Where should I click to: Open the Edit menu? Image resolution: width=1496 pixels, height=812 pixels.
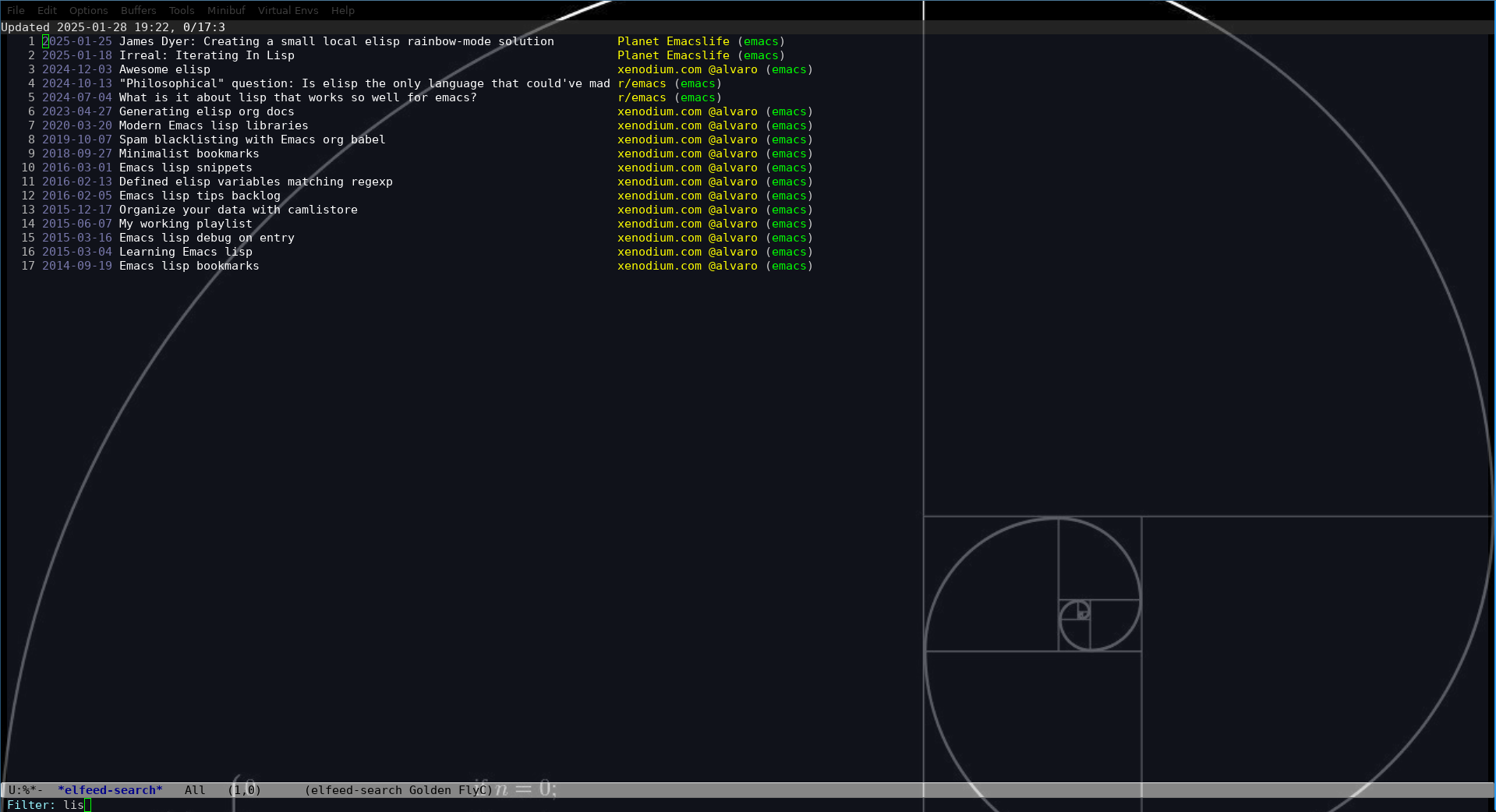(x=47, y=10)
